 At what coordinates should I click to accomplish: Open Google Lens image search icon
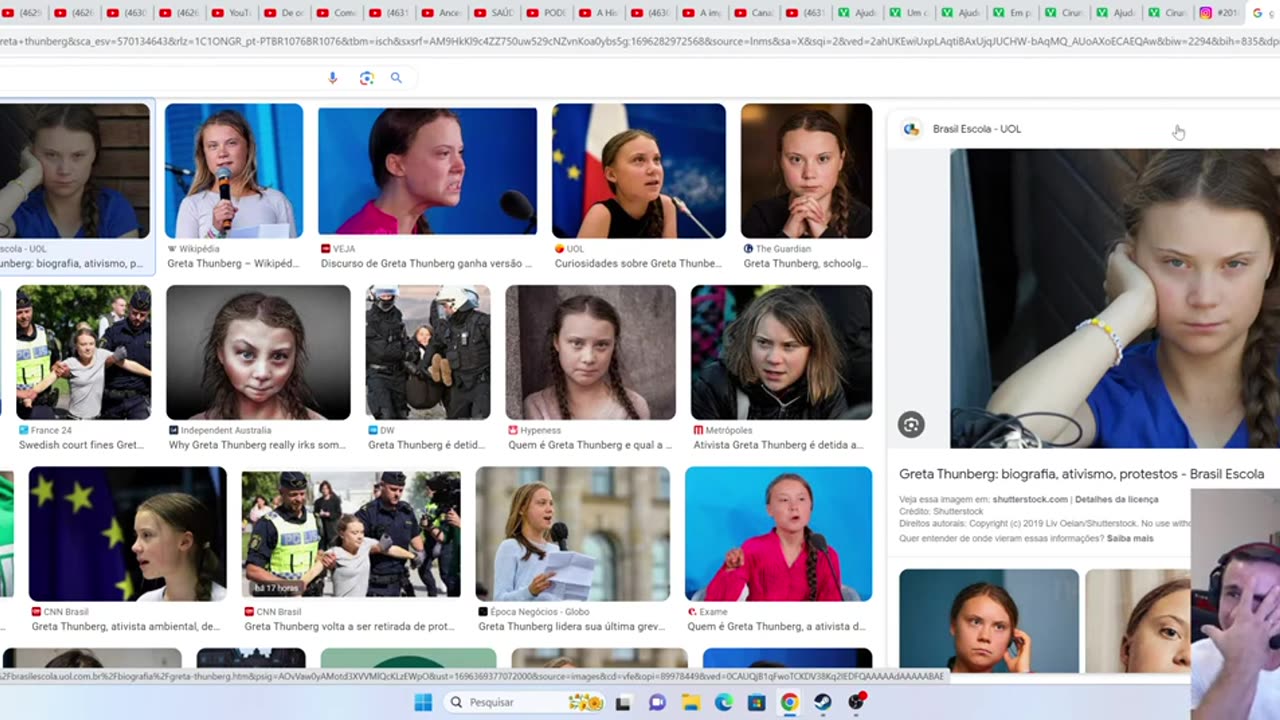point(366,78)
